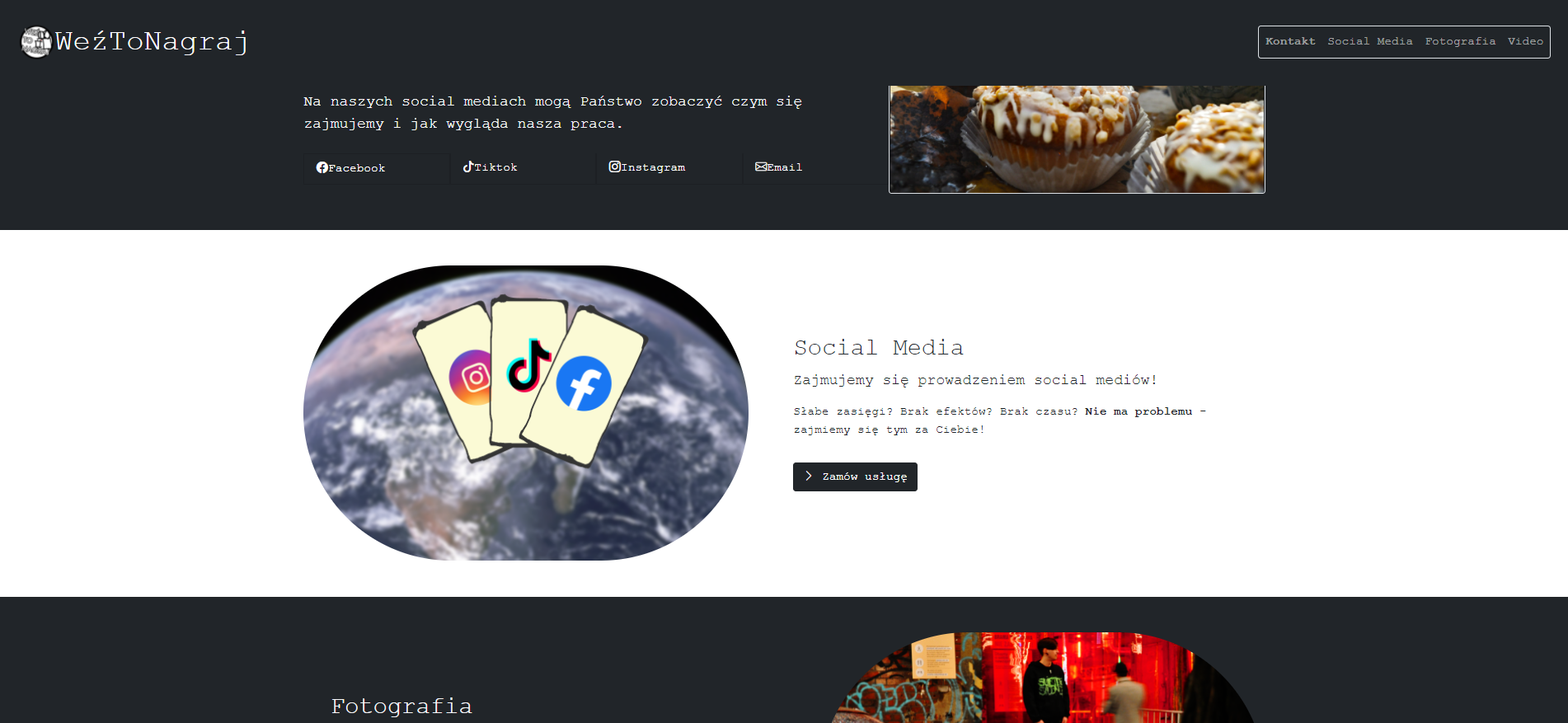Click the Facebook icon in the contact links

pyautogui.click(x=322, y=167)
